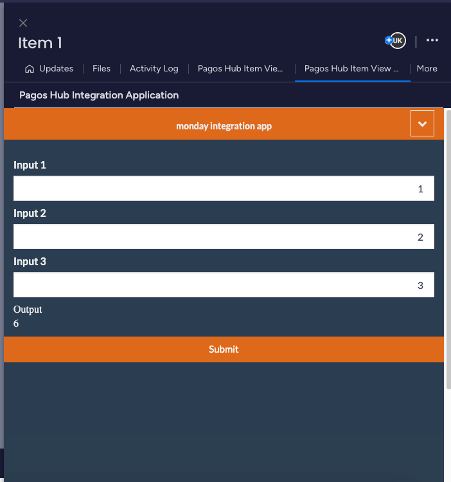Focus the Input 1 field

point(224,188)
